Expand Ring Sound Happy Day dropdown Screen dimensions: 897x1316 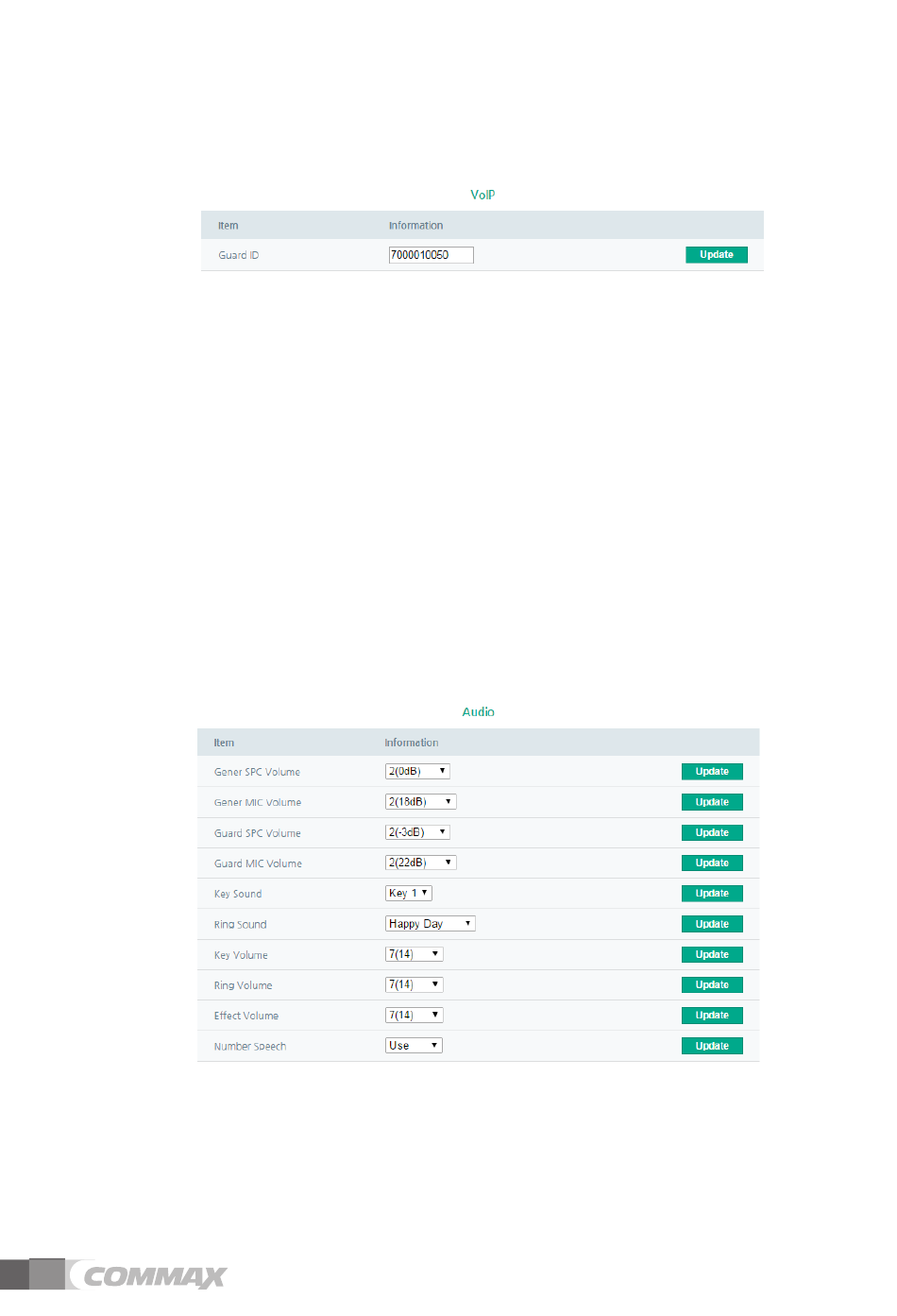coord(430,924)
